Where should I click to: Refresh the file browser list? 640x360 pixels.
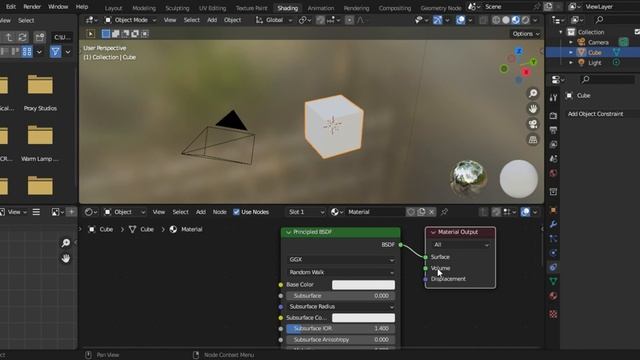(x=22, y=37)
